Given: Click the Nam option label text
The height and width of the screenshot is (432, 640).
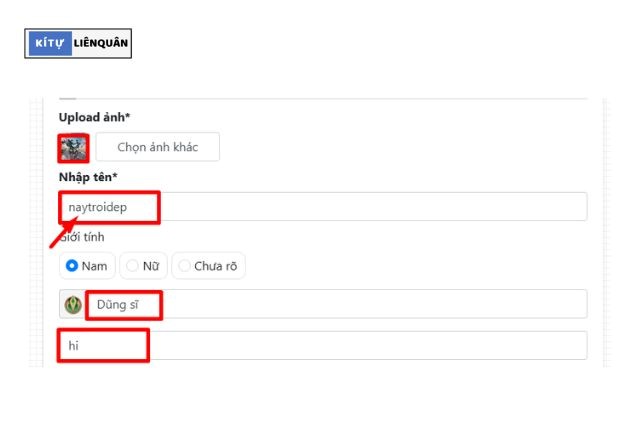Looking at the screenshot, I should [x=94, y=266].
